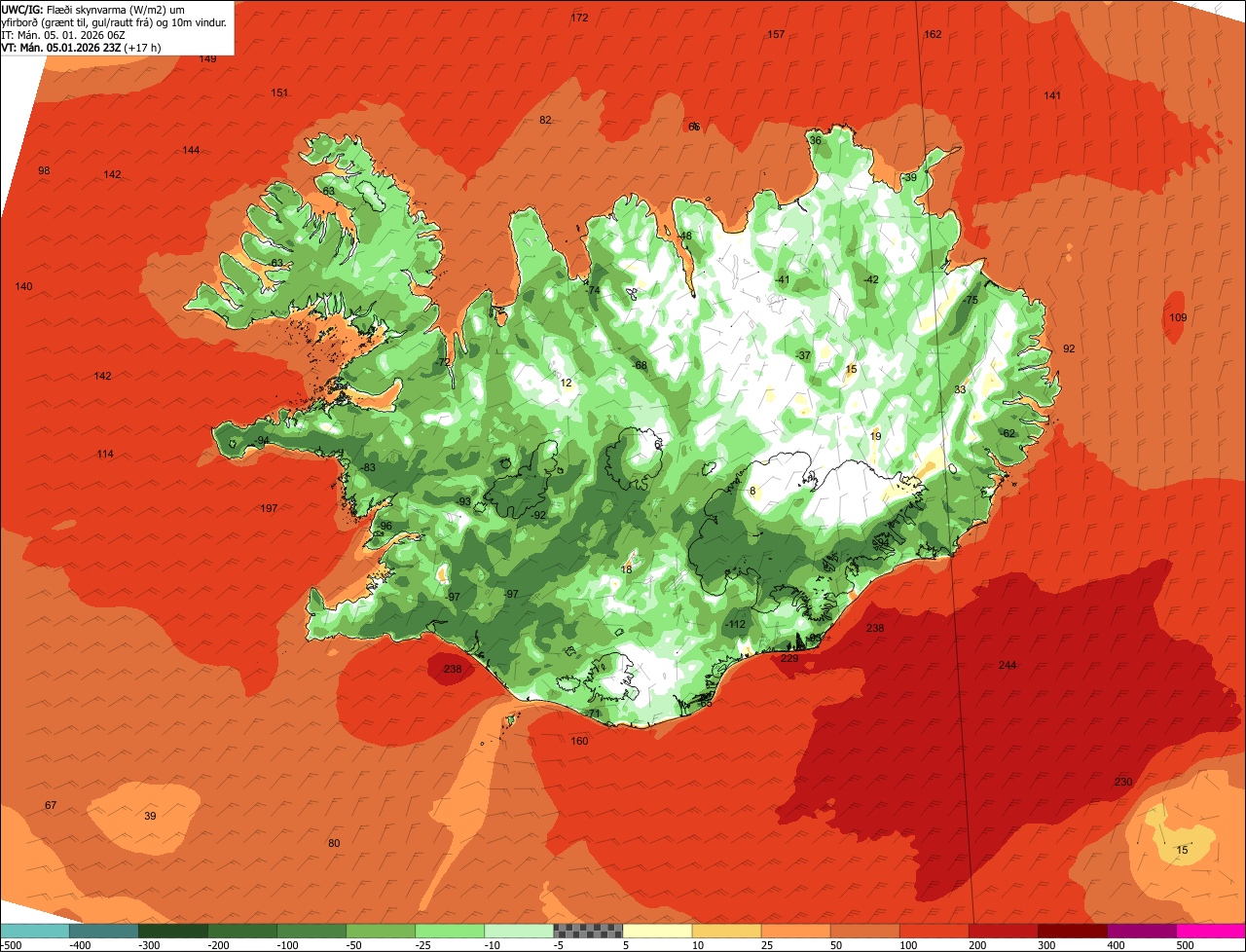Click the legend color segment between 100 and 200
1246x952 pixels.
click(x=934, y=931)
